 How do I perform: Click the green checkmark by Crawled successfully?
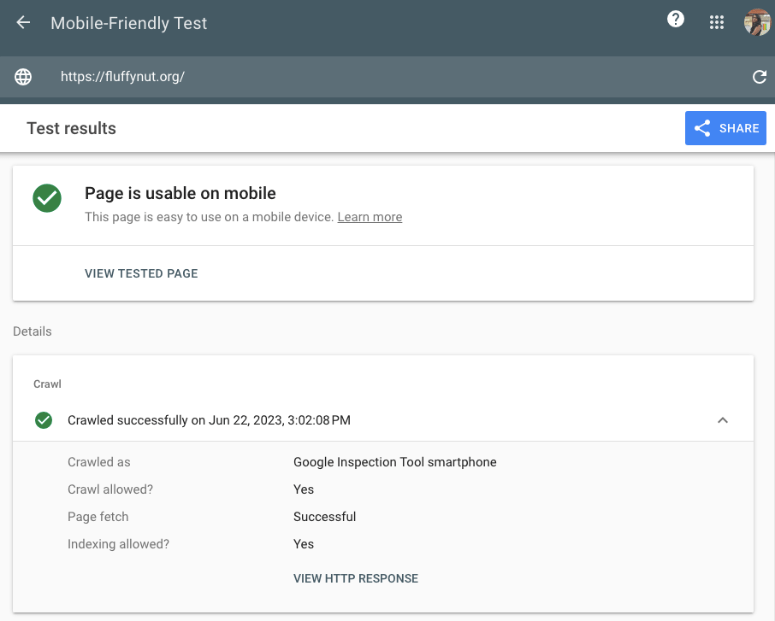(43, 420)
